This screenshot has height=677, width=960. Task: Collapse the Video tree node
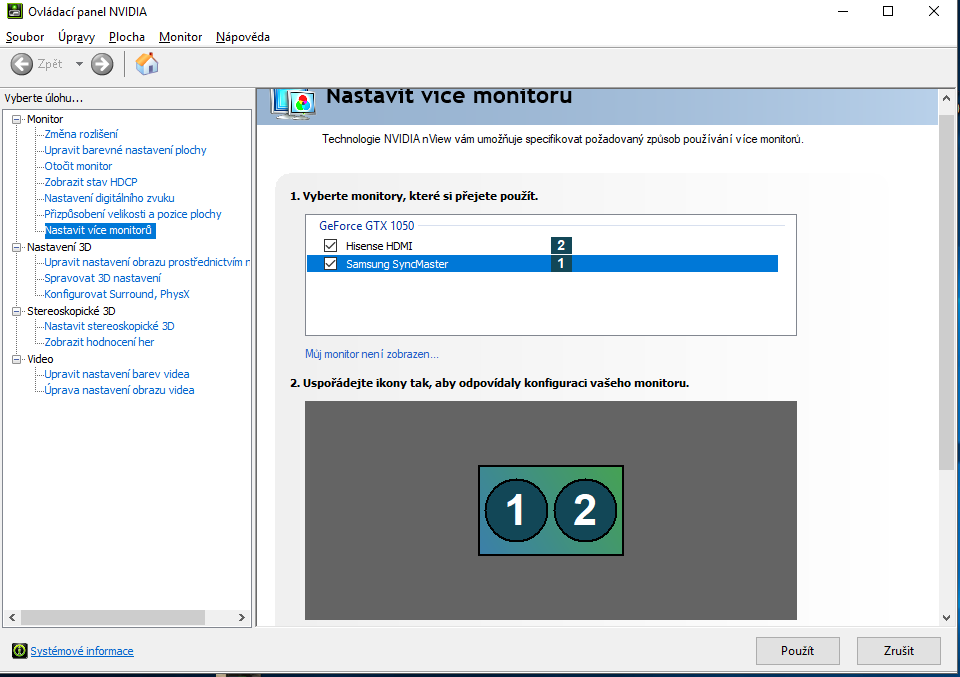[17, 359]
